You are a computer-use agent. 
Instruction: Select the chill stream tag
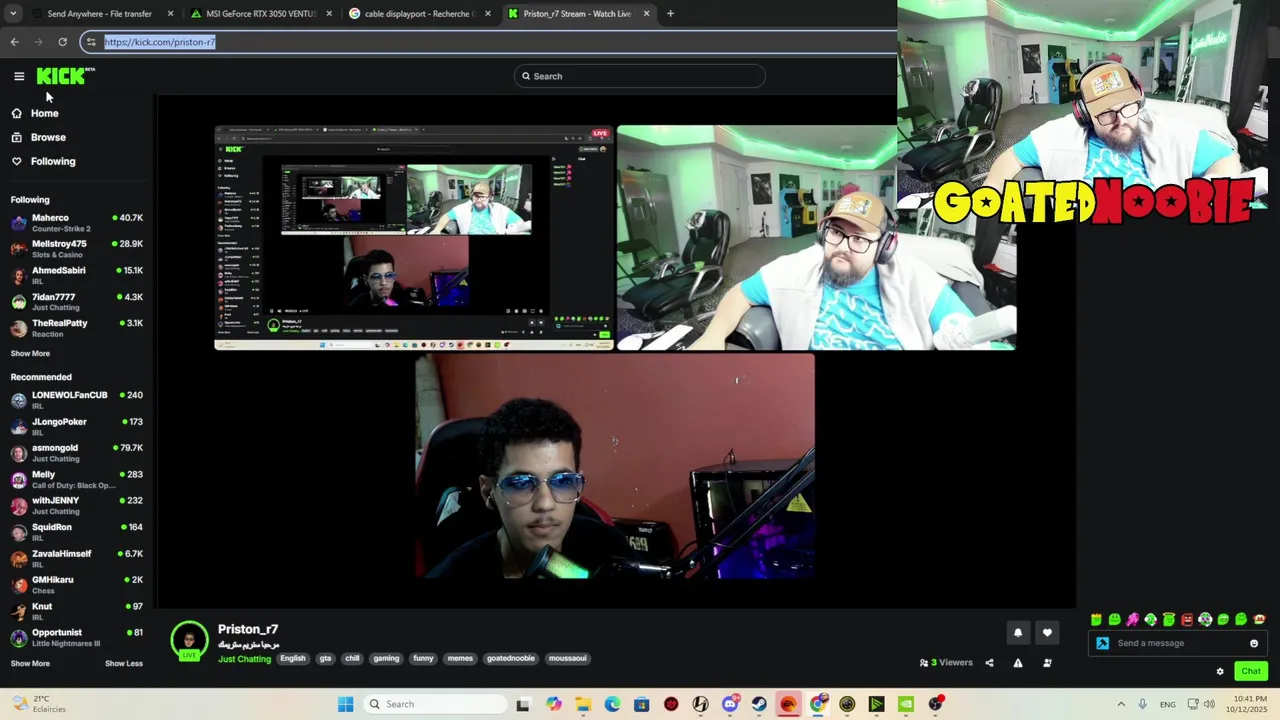point(352,658)
